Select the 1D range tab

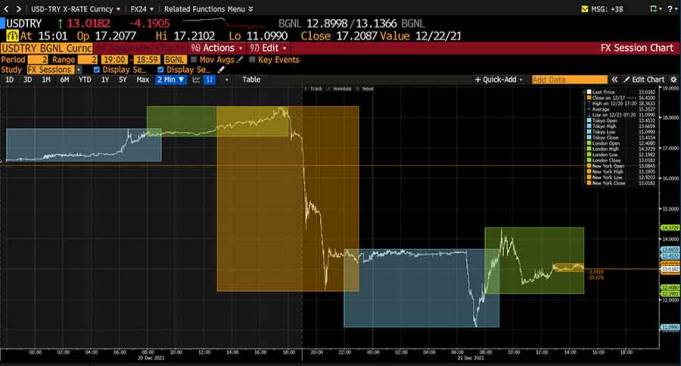(x=10, y=80)
